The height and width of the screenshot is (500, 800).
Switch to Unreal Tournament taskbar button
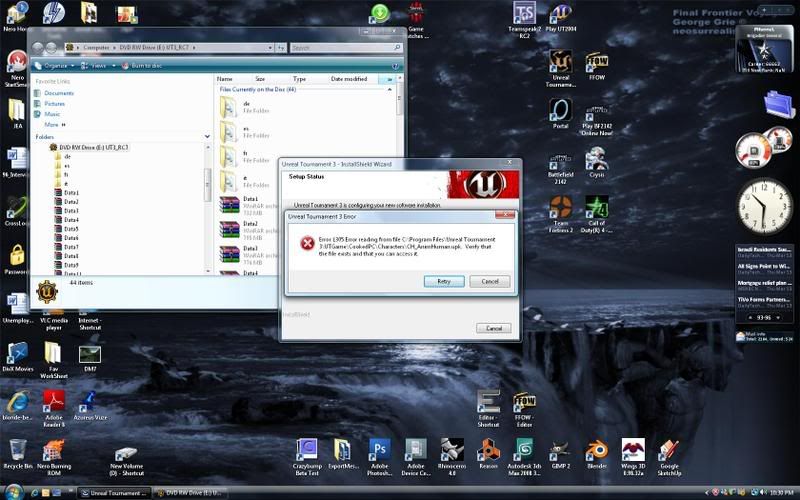pyautogui.click(x=114, y=493)
